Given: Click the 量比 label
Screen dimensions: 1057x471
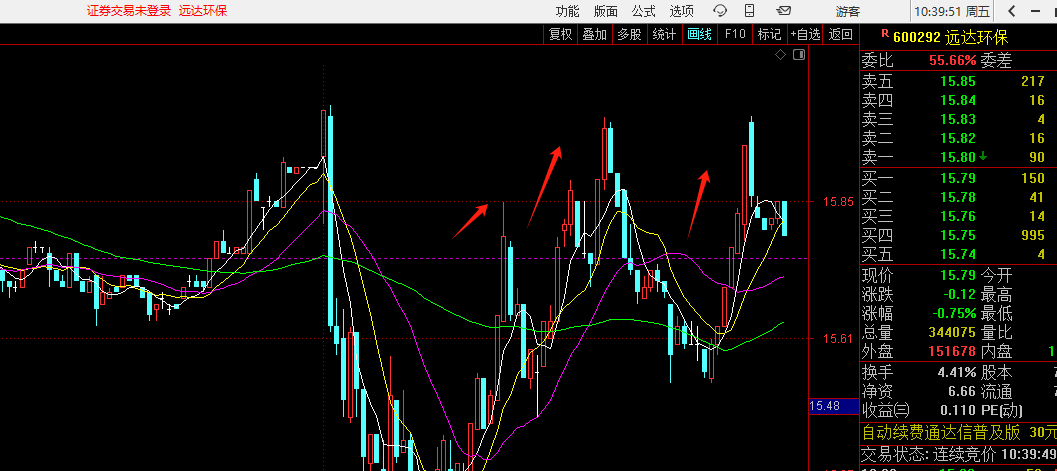Looking at the screenshot, I should [x=996, y=332].
